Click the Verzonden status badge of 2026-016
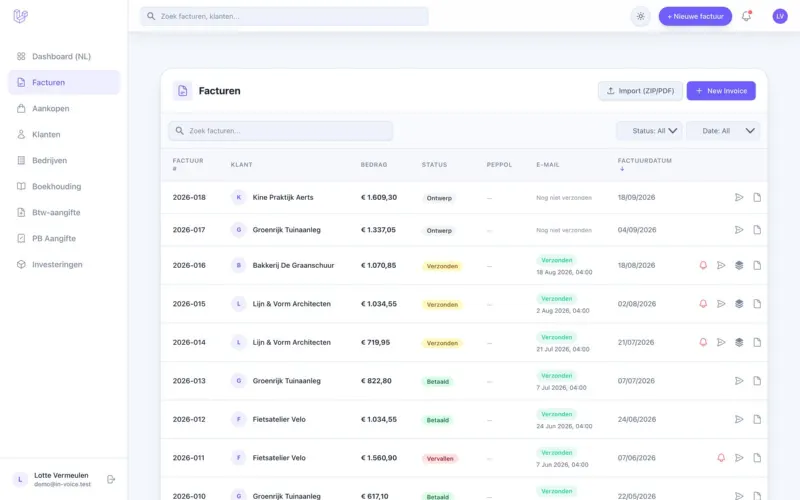The image size is (800, 500). tap(442, 266)
